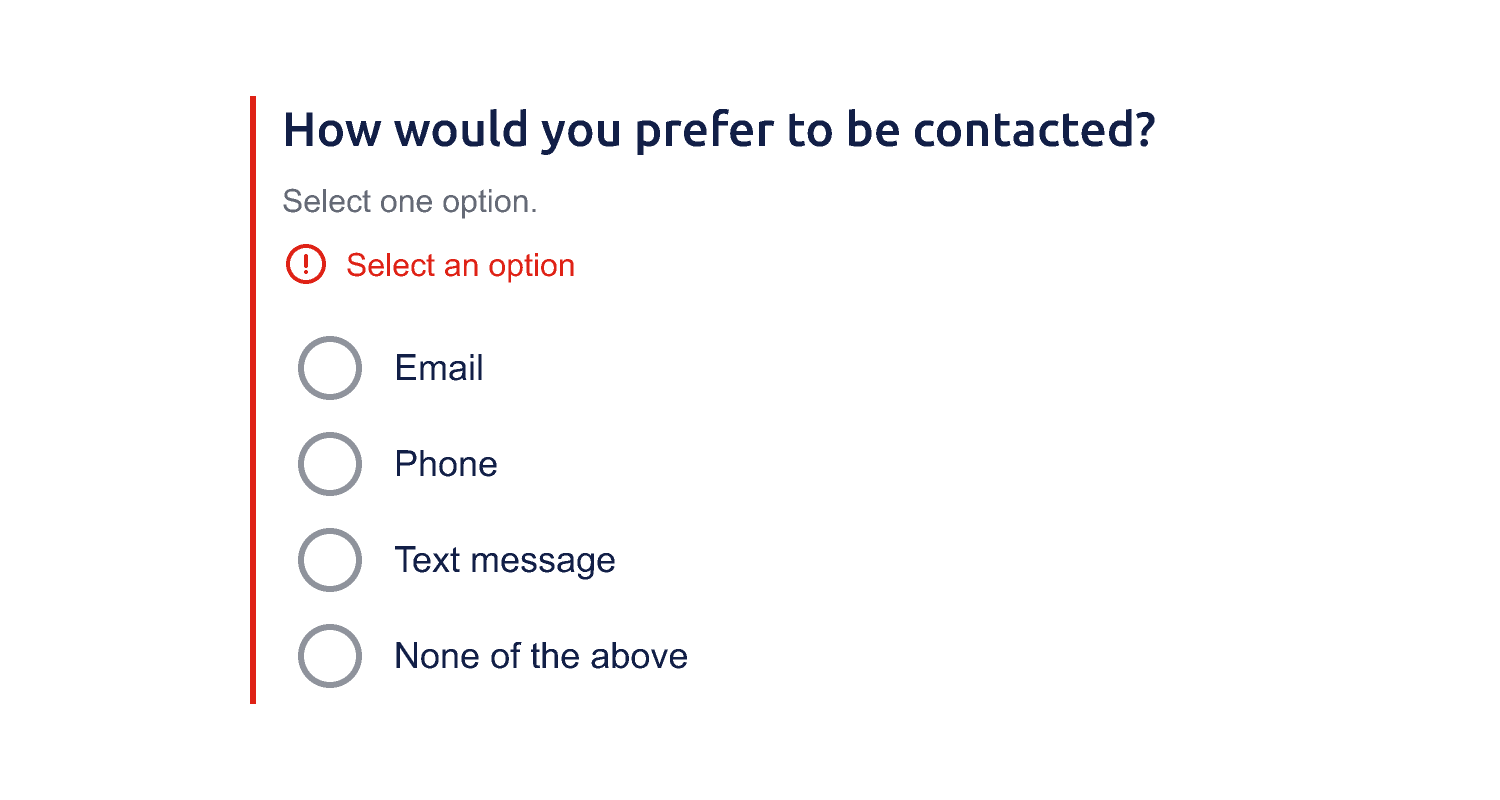Click the red exclamation error icon

[x=305, y=265]
